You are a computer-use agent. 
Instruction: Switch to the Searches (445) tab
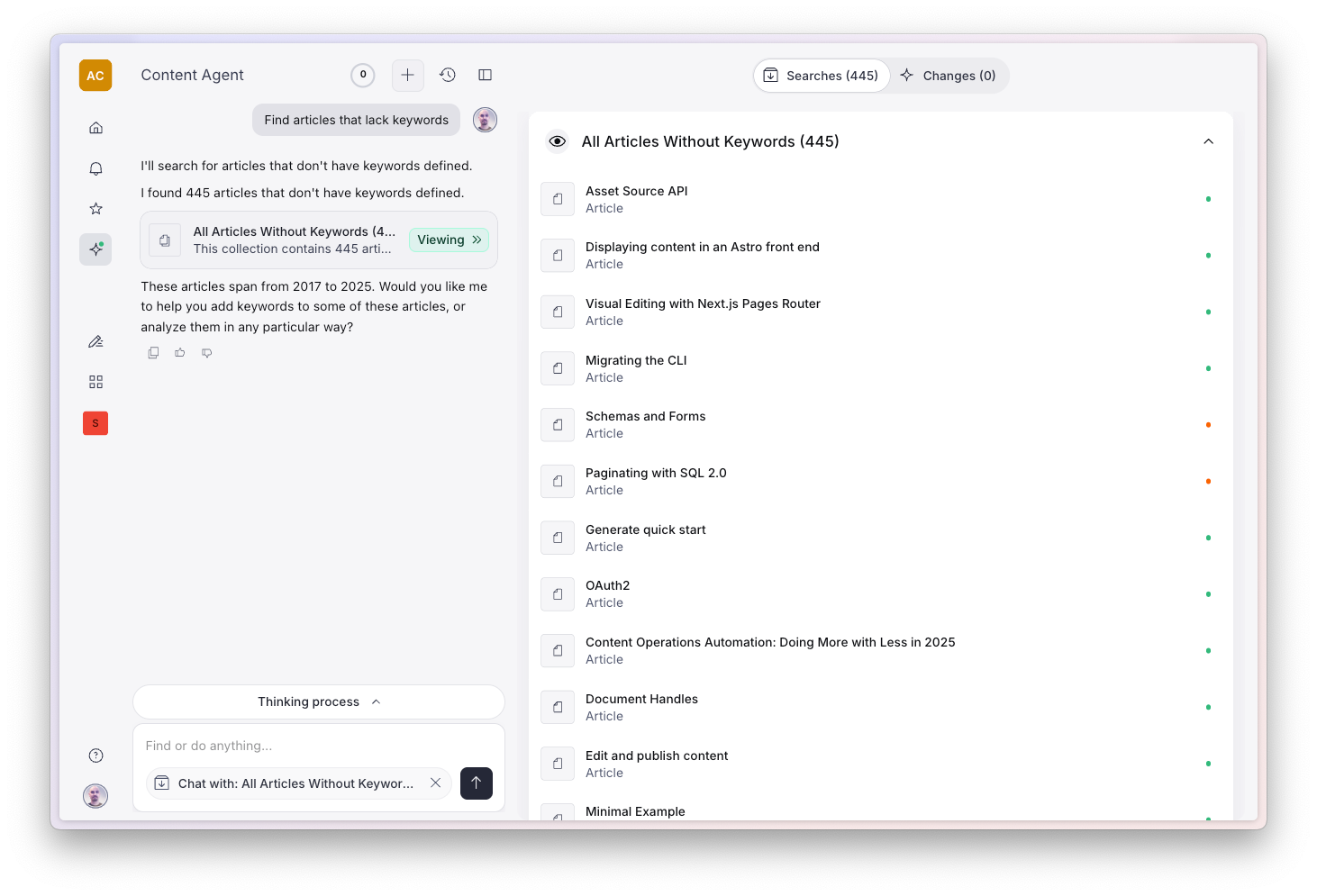click(x=822, y=76)
